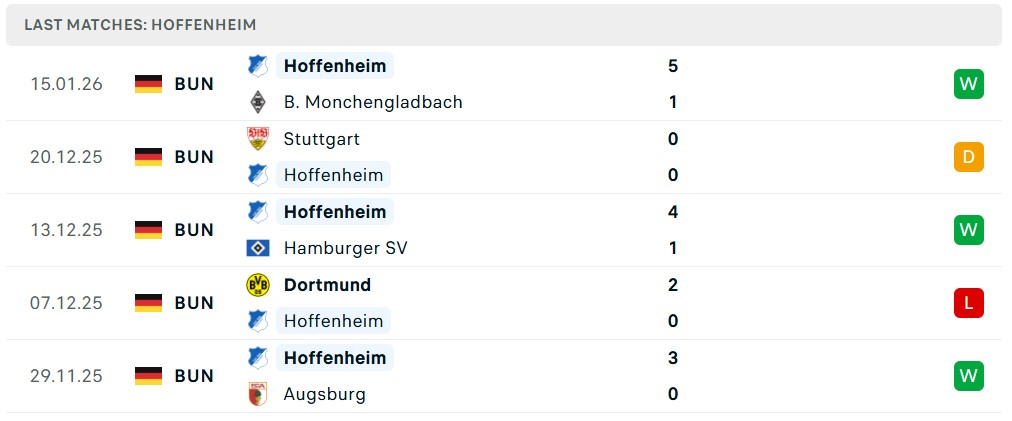Viewport: 1012px width, 421px height.
Task: Click the German flag beside the 07.12.25 match
Action: 148,303
